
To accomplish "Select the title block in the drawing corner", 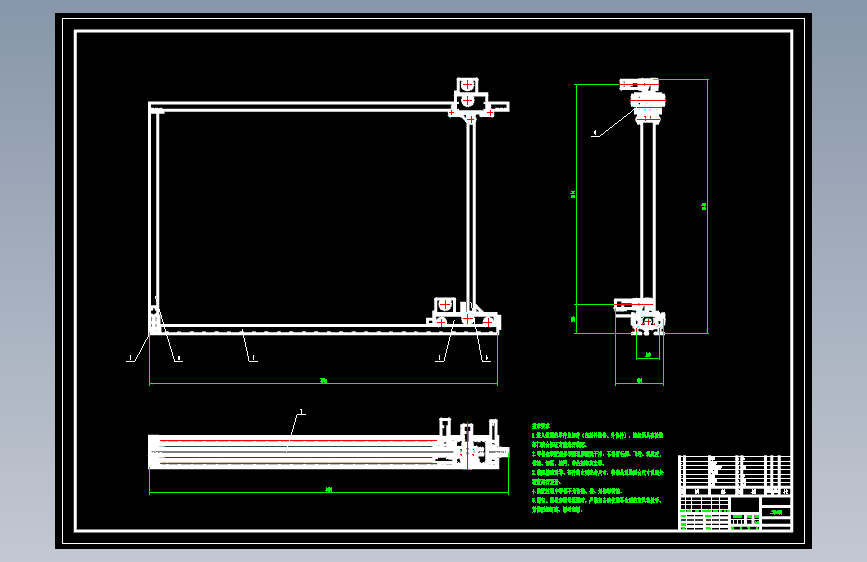I will click(735, 513).
